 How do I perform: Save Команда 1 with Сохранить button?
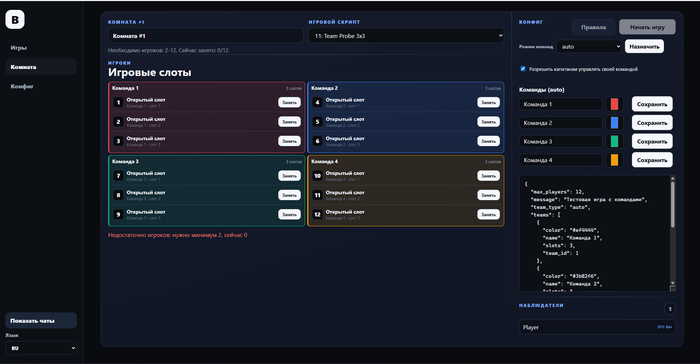[652, 104]
